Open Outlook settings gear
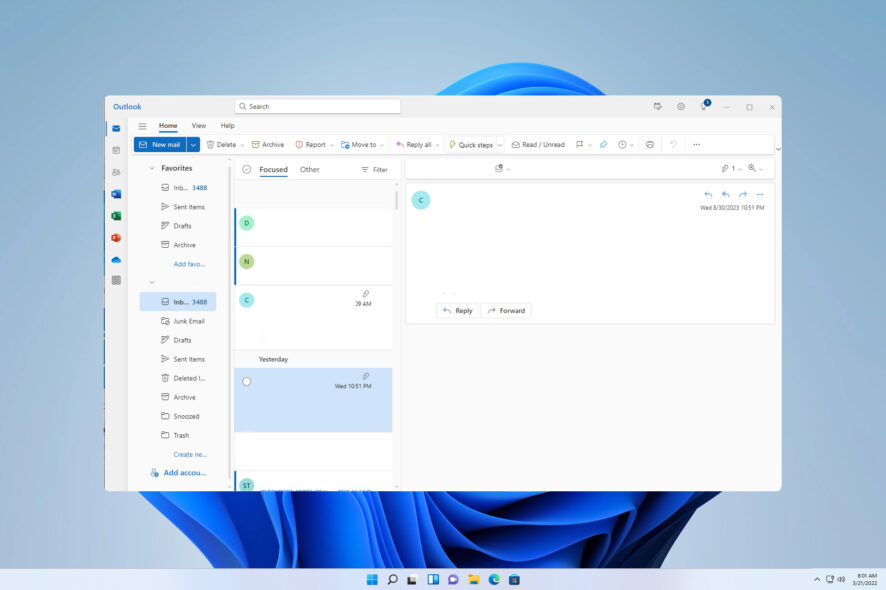The image size is (886, 590). click(x=681, y=106)
